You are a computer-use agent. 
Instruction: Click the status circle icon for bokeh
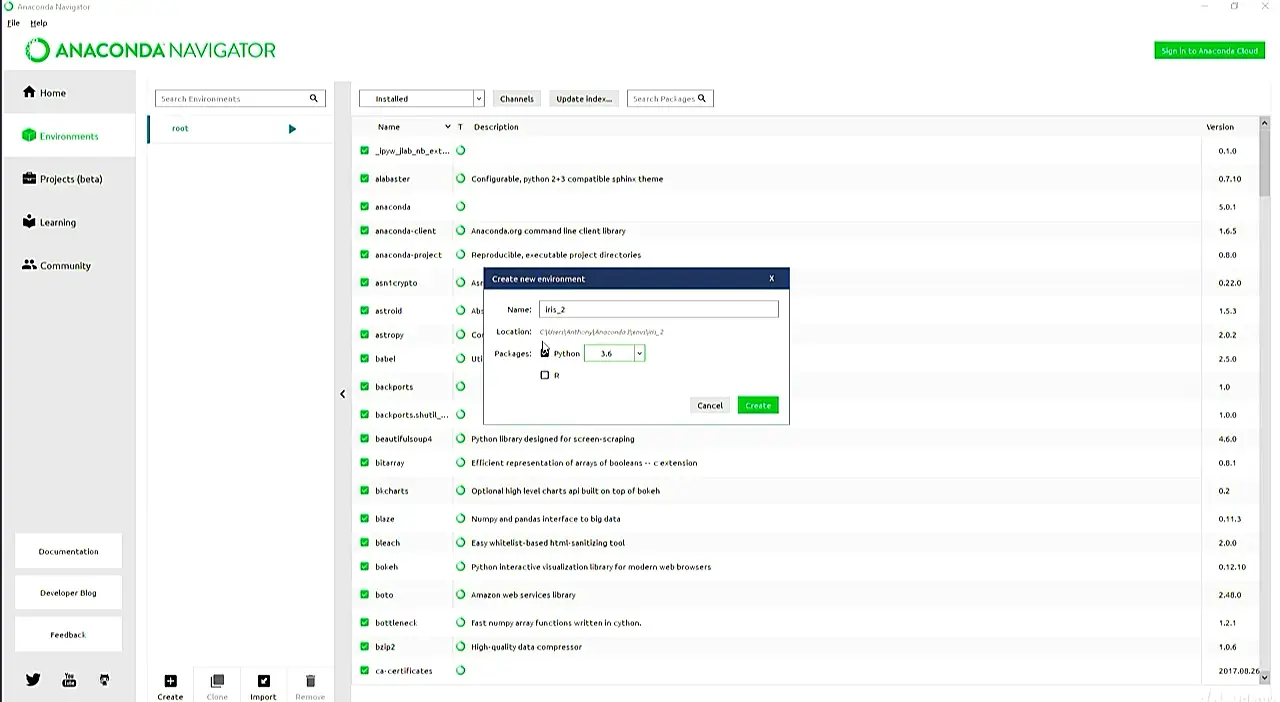461,567
